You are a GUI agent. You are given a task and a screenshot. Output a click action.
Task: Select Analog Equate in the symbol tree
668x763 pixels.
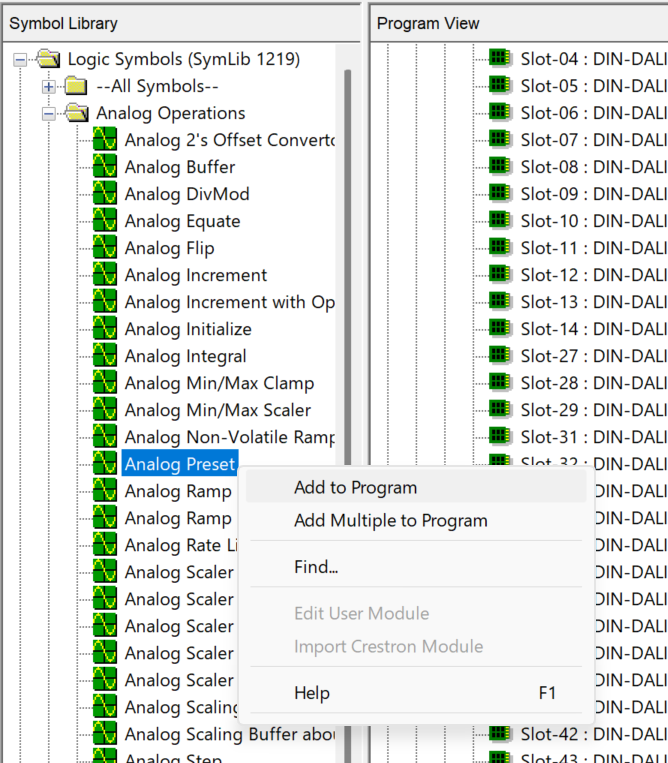pyautogui.click(x=182, y=221)
